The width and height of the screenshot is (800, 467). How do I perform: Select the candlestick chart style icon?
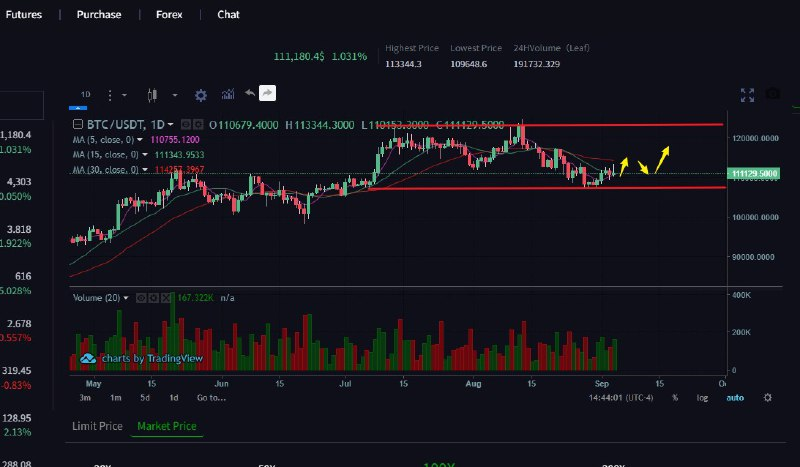pyautogui.click(x=153, y=94)
